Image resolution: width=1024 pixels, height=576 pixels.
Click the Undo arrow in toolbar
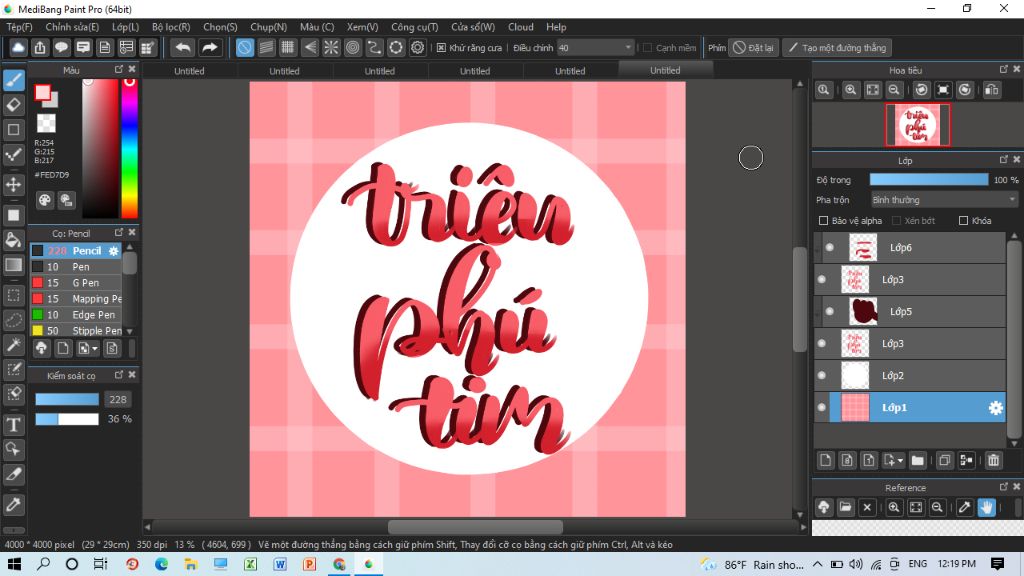(184, 48)
